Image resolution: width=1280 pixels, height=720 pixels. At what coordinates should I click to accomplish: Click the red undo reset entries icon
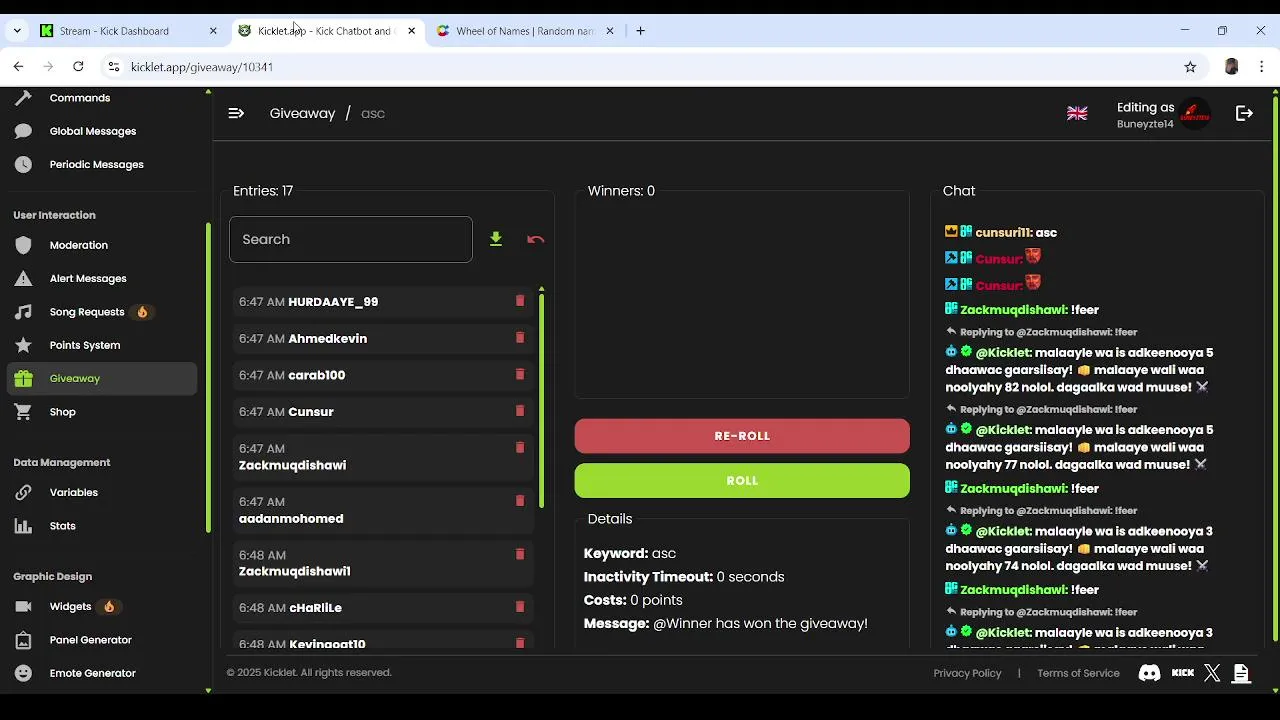pos(536,239)
